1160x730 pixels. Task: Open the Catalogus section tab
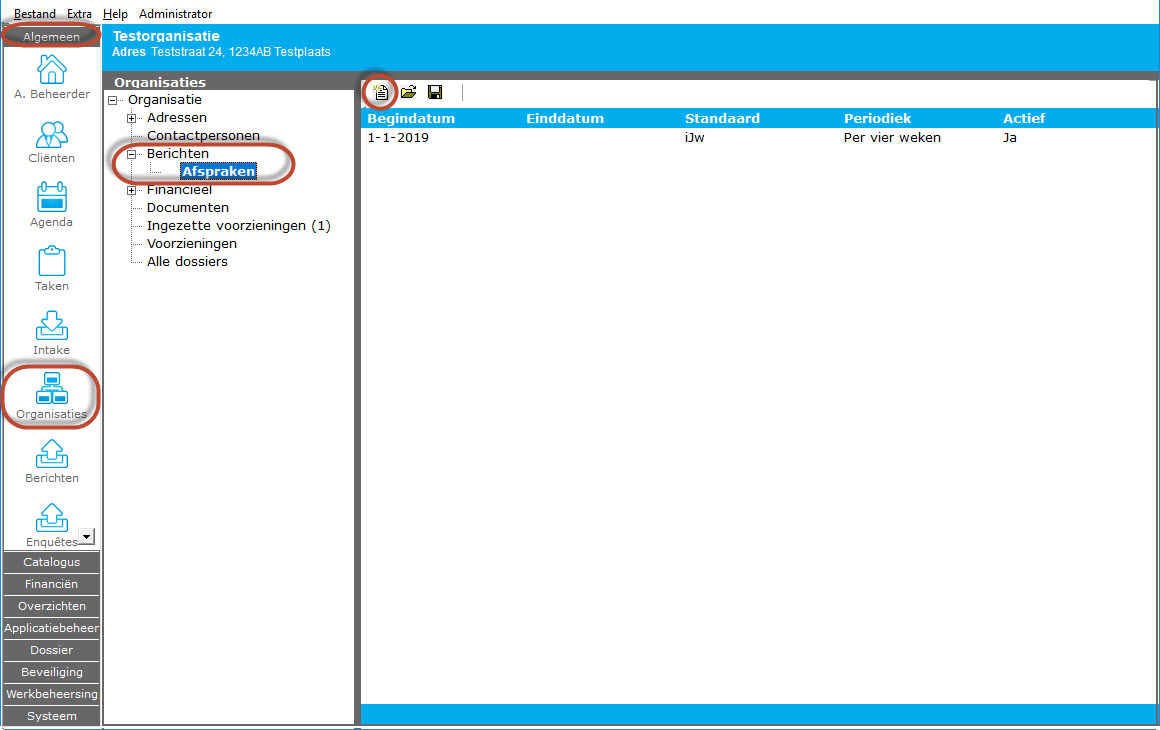click(51, 562)
